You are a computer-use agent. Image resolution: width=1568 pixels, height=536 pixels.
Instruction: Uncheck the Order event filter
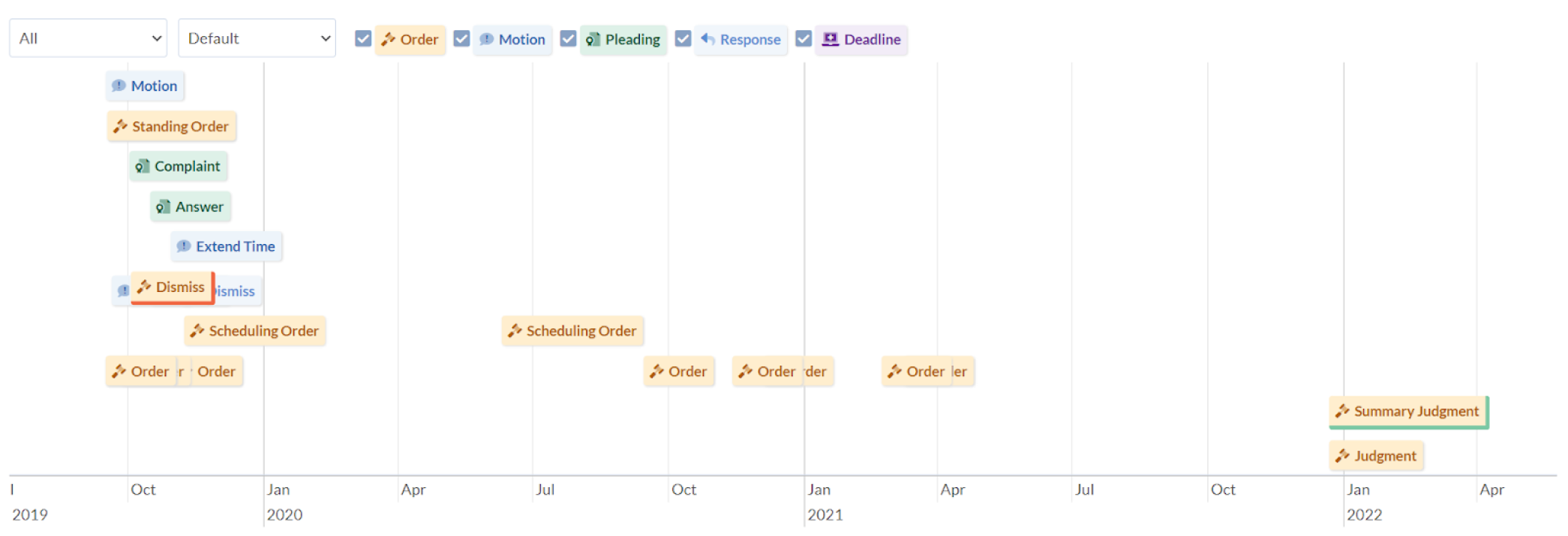coord(363,37)
